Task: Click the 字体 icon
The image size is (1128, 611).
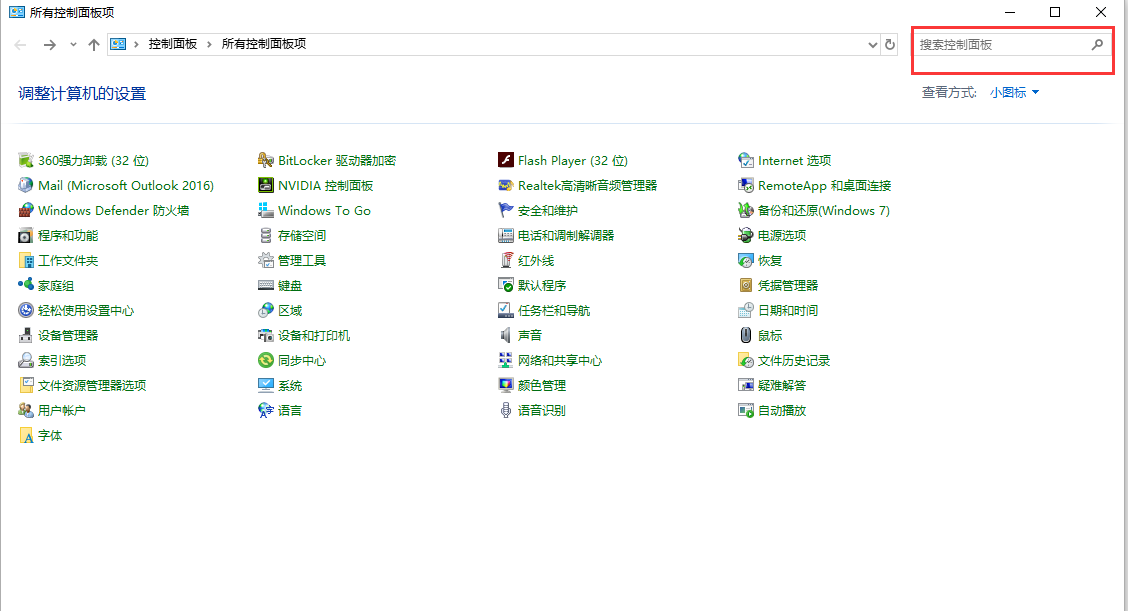Action: (x=26, y=435)
